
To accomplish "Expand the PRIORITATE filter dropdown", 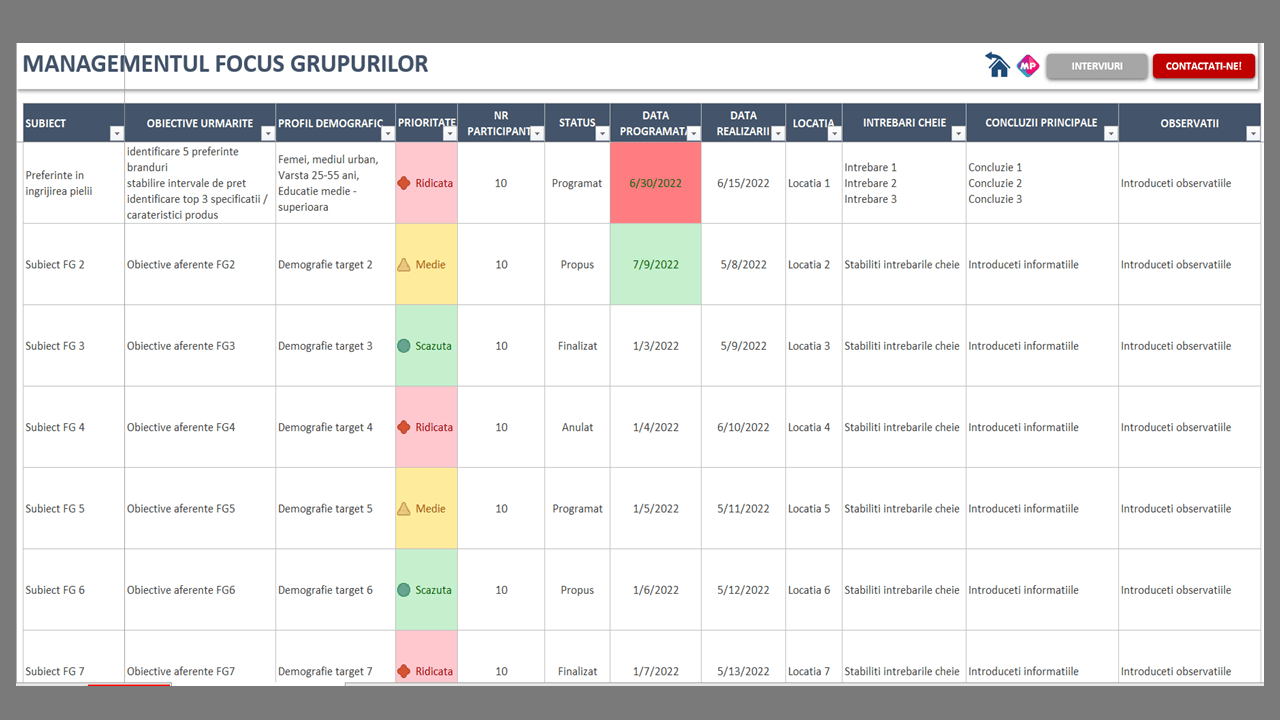I will [x=449, y=133].
